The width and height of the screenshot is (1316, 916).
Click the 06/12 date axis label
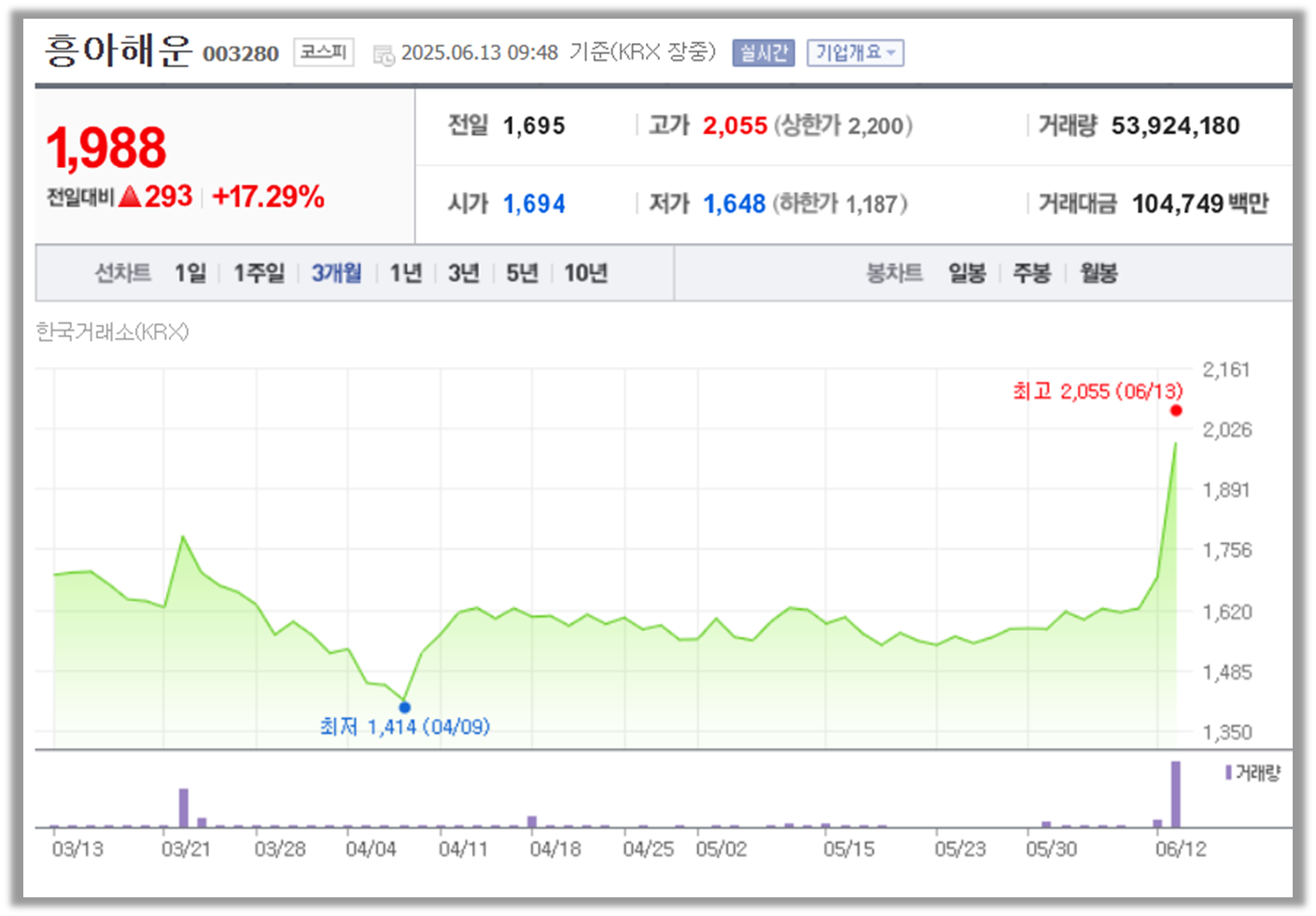pyautogui.click(x=1181, y=850)
